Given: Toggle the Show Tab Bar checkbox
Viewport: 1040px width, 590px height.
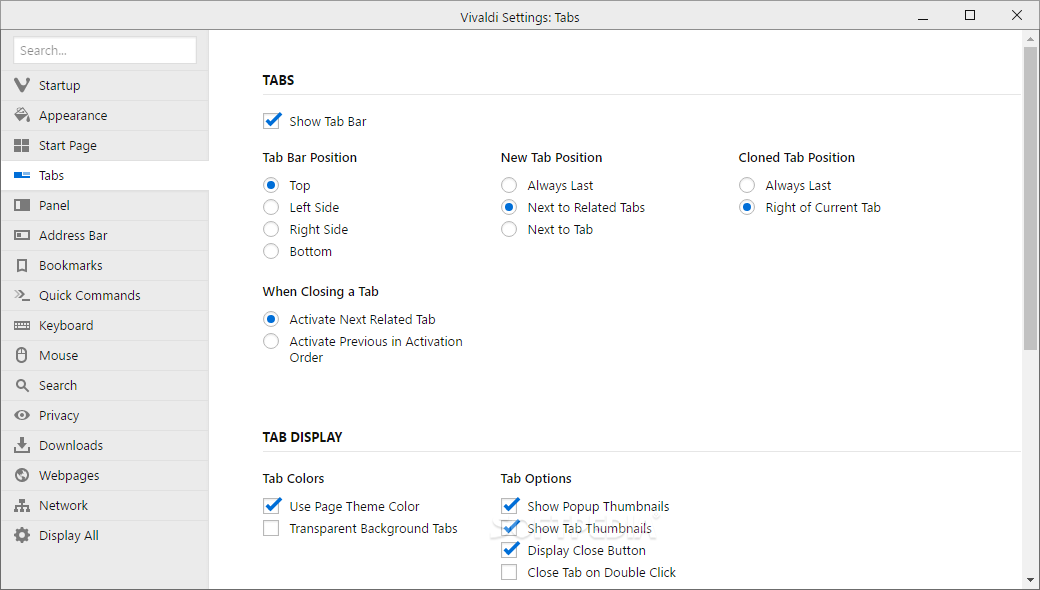Looking at the screenshot, I should click(x=271, y=121).
